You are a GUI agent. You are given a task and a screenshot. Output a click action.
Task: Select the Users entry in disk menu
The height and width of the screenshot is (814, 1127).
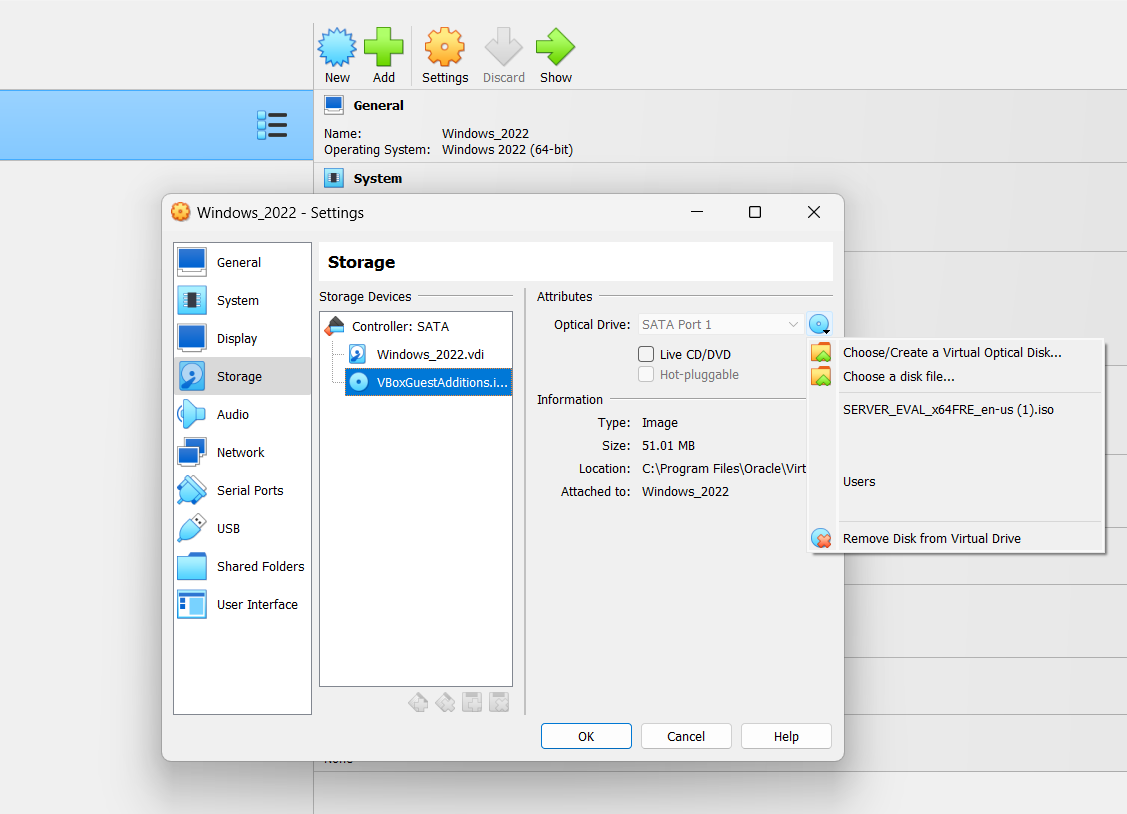(957, 481)
